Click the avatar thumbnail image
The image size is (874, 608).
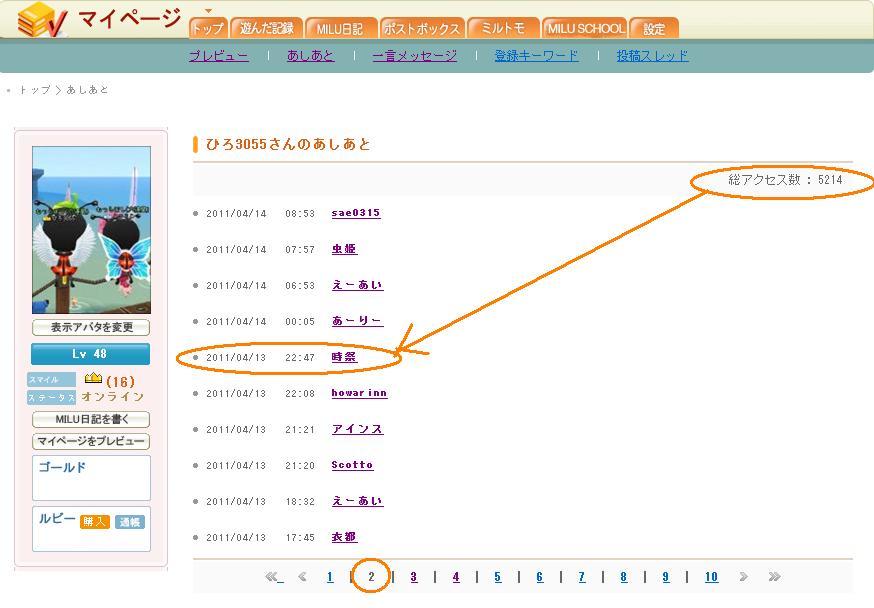coord(91,230)
